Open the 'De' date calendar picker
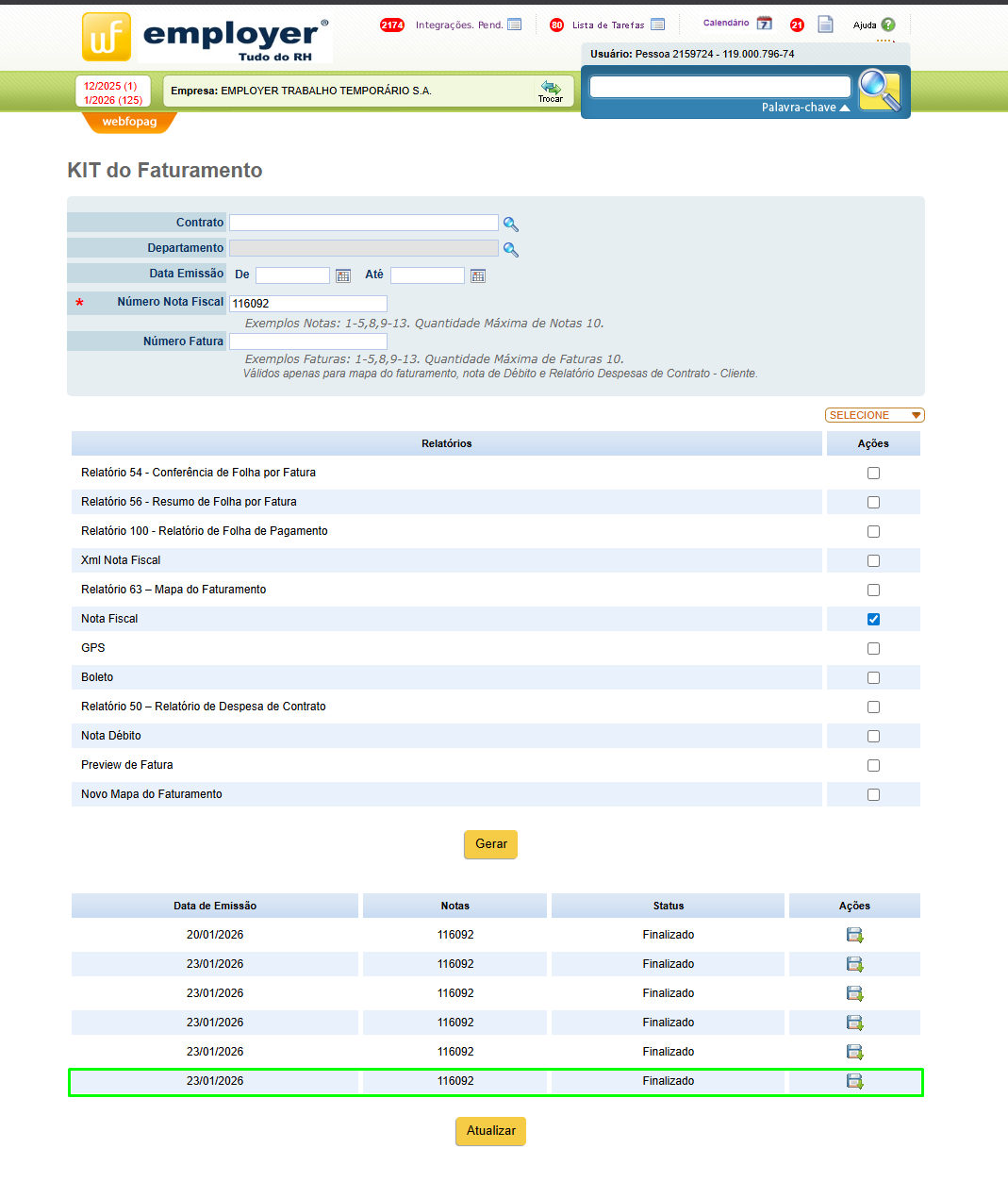The height and width of the screenshot is (1198, 1008). pos(343,275)
